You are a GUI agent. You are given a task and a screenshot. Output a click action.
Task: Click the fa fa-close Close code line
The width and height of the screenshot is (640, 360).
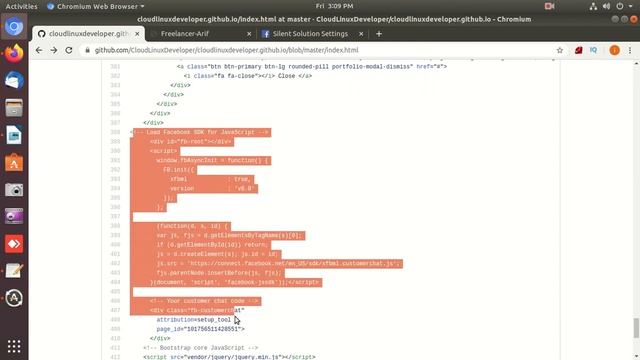(248, 76)
